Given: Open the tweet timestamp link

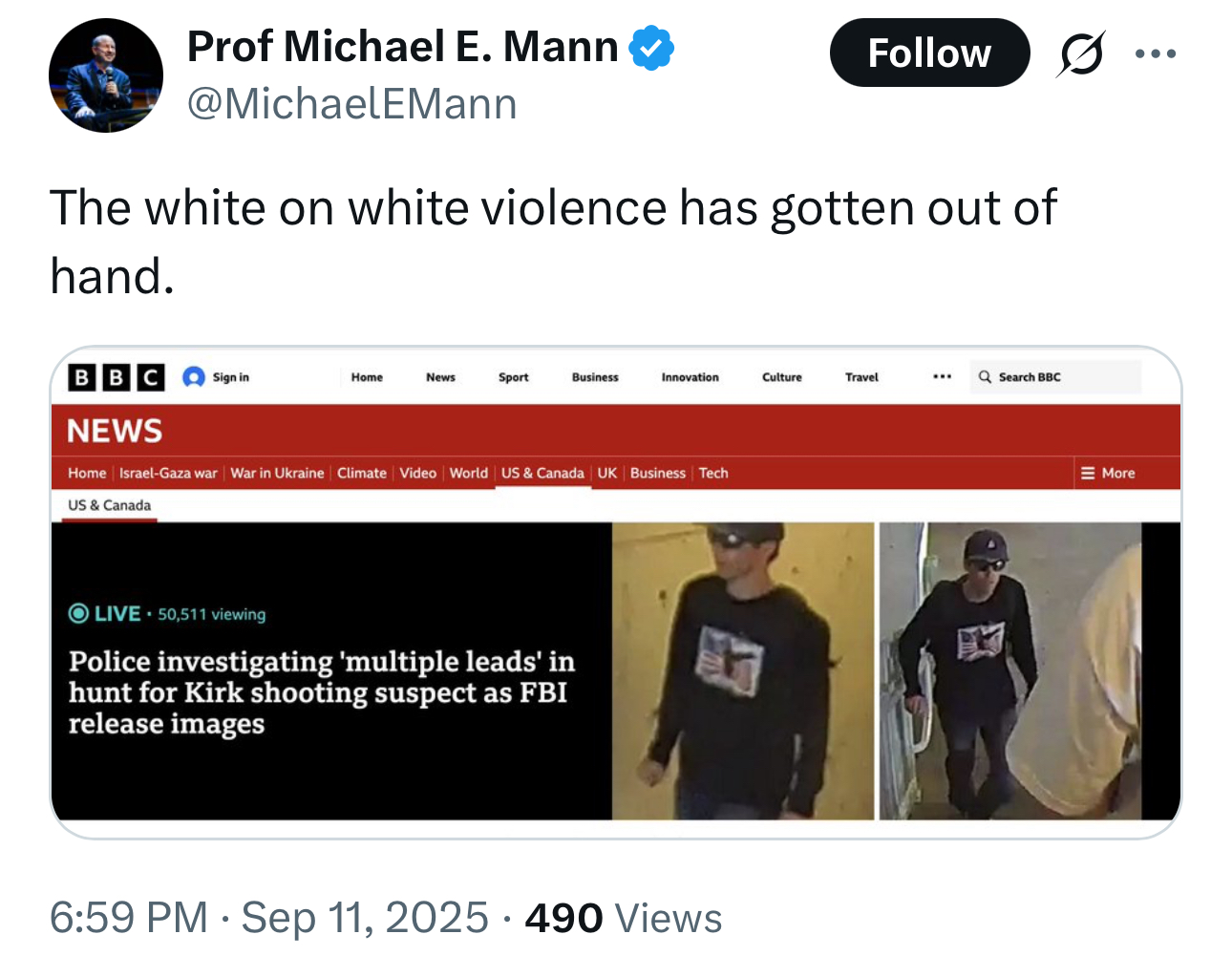Looking at the screenshot, I should 269,918.
